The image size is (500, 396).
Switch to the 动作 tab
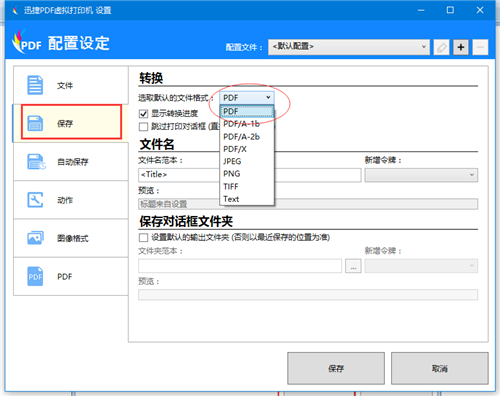[71, 200]
